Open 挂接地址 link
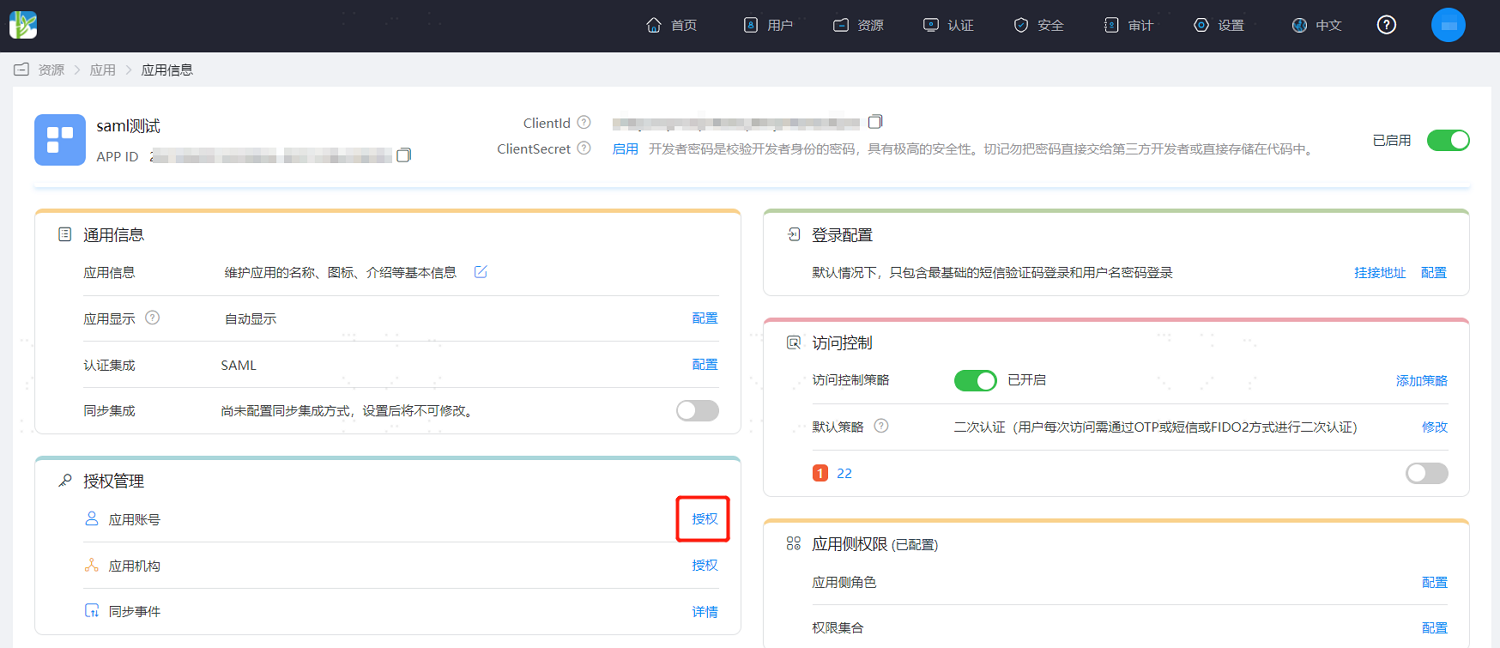This screenshot has width=1500, height=648. click(1380, 272)
